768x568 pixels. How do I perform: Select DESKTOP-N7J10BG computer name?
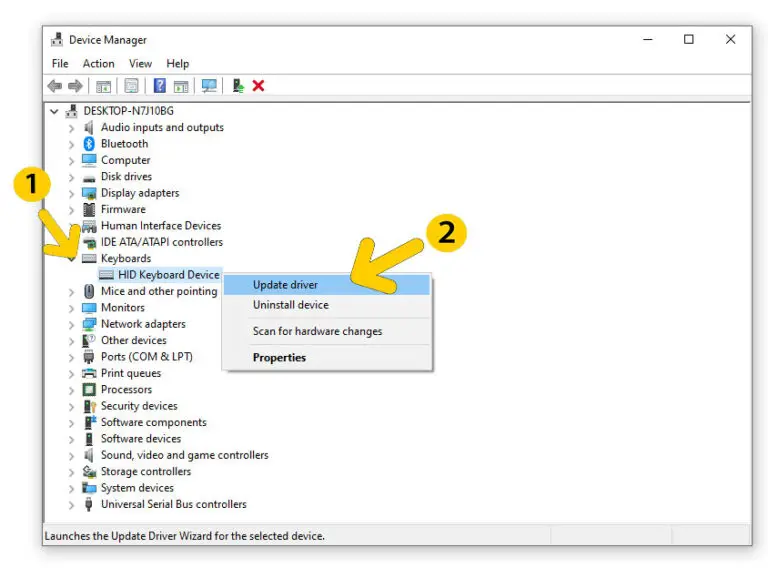[128, 111]
